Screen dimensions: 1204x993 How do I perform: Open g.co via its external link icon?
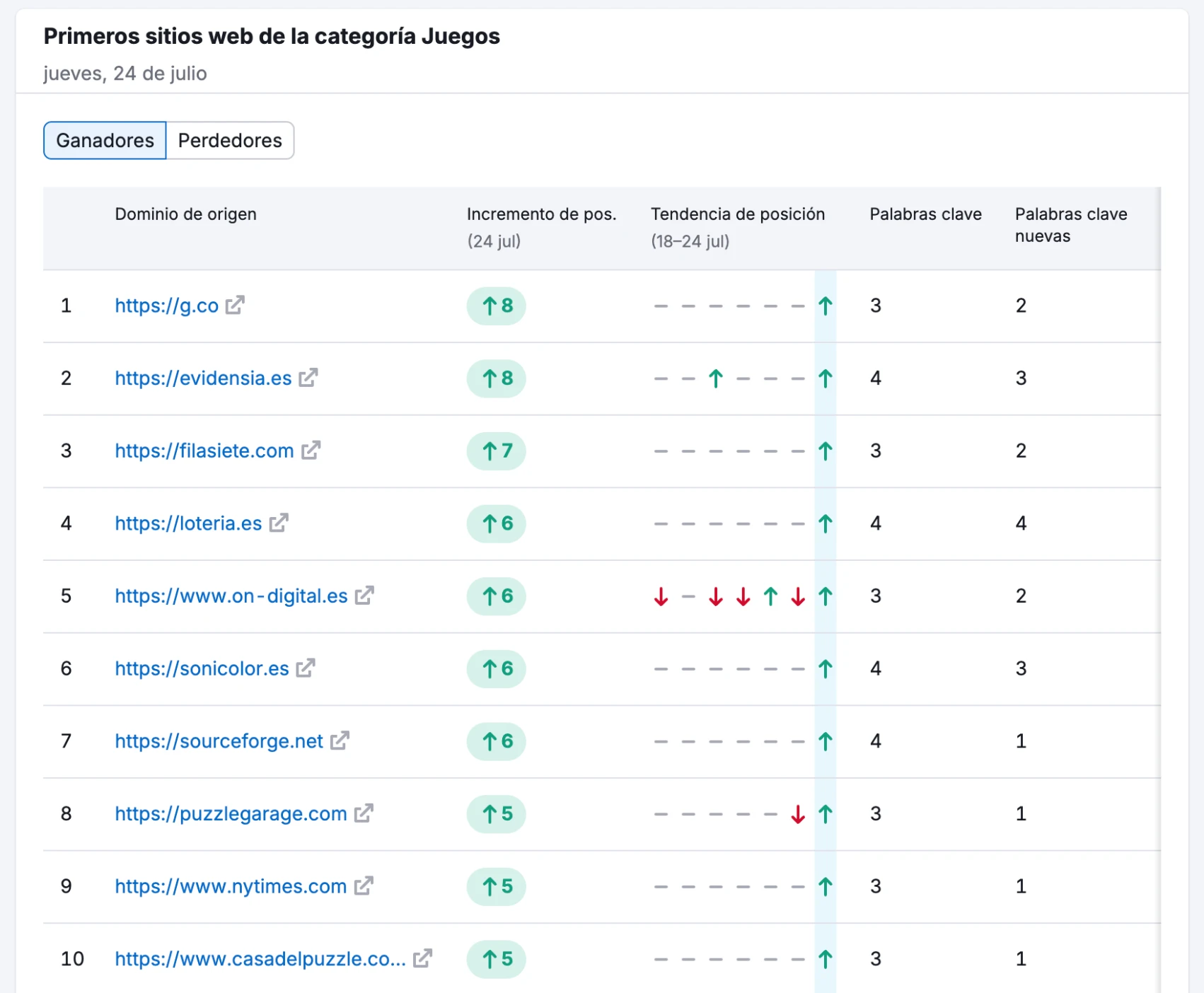tap(236, 306)
